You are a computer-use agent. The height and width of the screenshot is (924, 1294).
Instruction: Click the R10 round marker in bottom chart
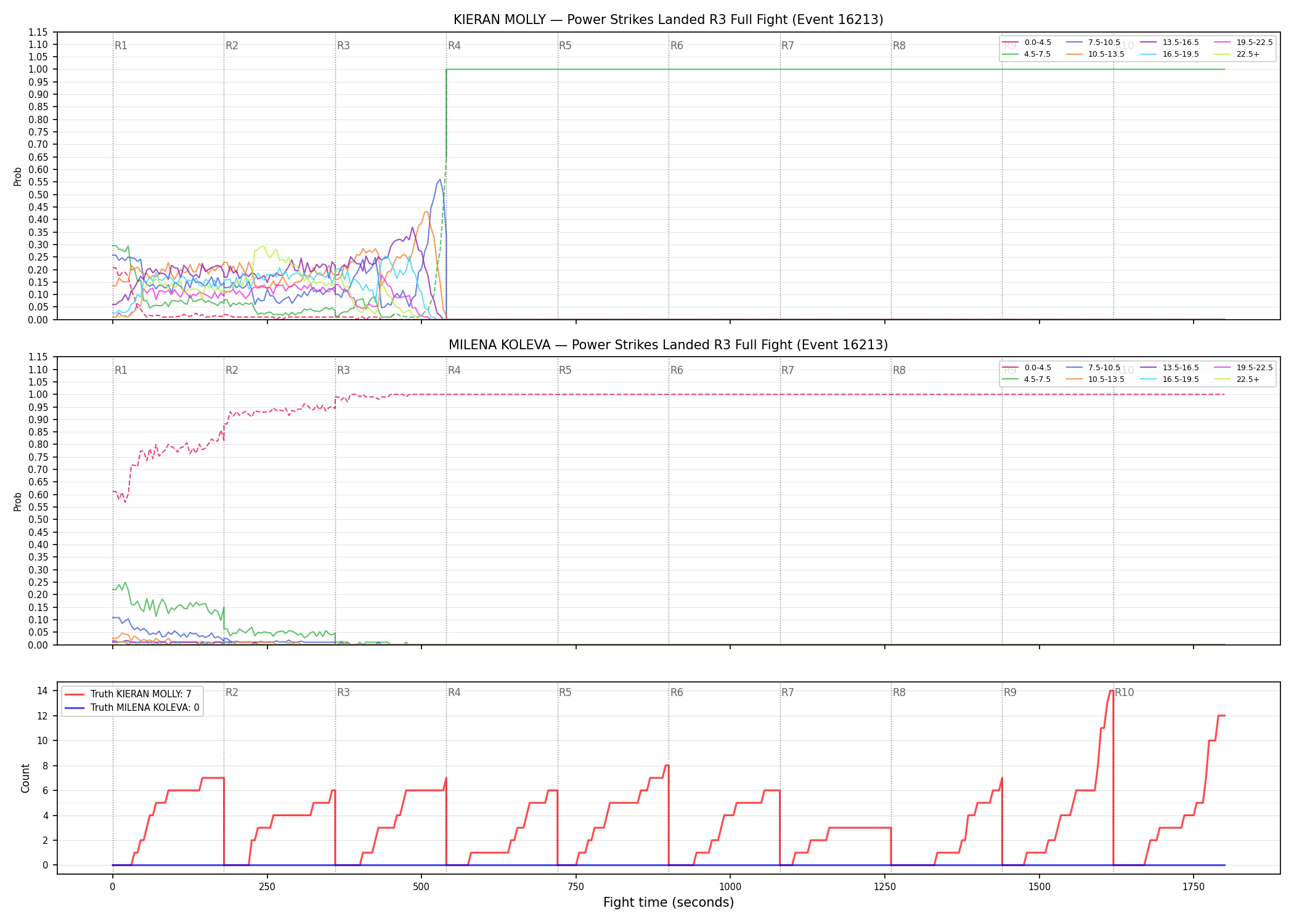[1124, 692]
